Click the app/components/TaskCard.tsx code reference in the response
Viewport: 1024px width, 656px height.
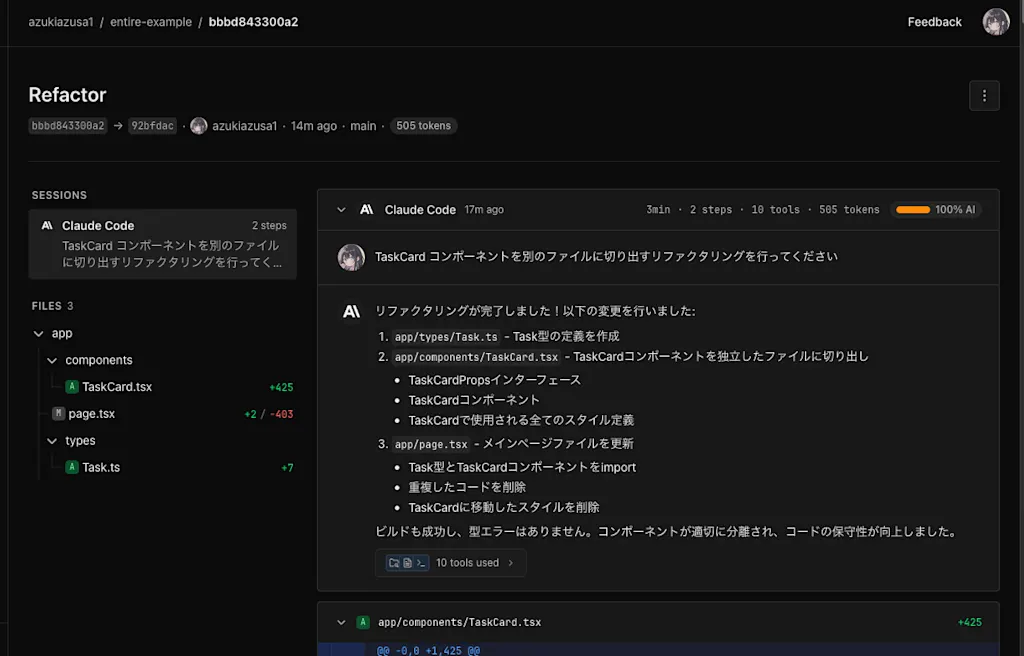click(476, 357)
